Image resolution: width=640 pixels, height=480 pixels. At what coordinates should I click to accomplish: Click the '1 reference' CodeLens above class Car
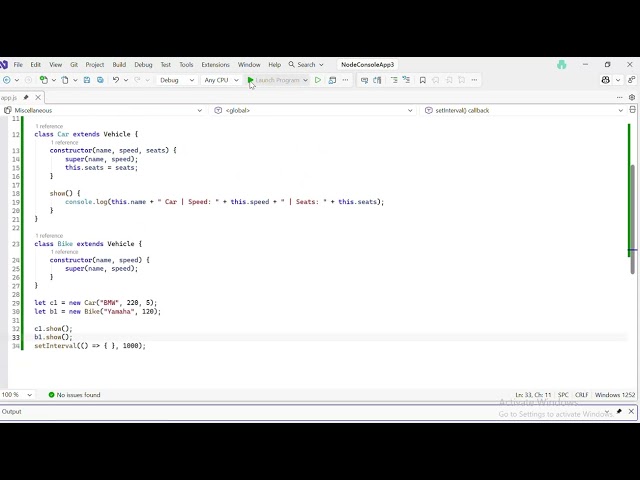(49, 126)
